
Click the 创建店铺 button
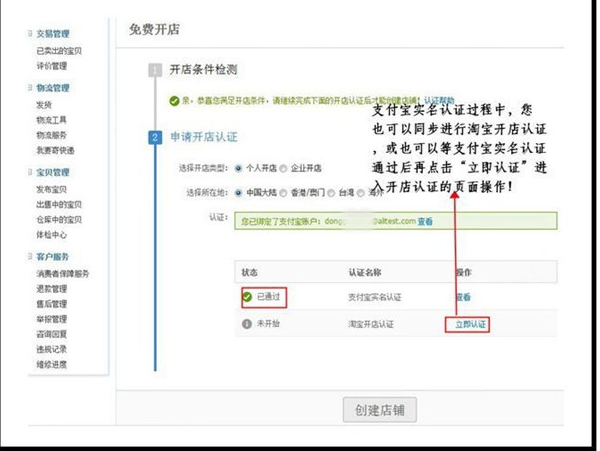pos(380,410)
